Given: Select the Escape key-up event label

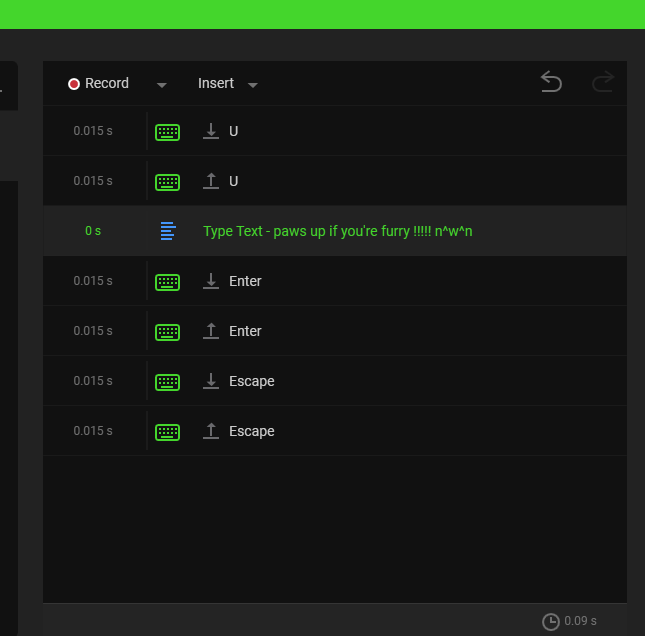Looking at the screenshot, I should coord(251,431).
